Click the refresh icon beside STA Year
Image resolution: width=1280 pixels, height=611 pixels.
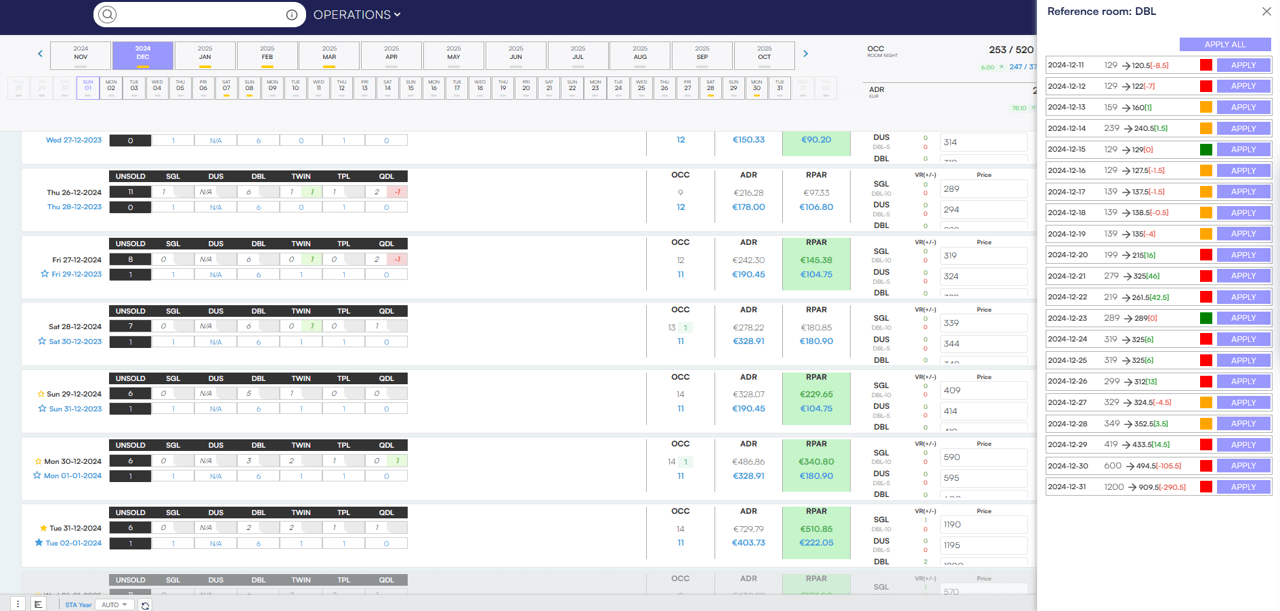pos(145,605)
